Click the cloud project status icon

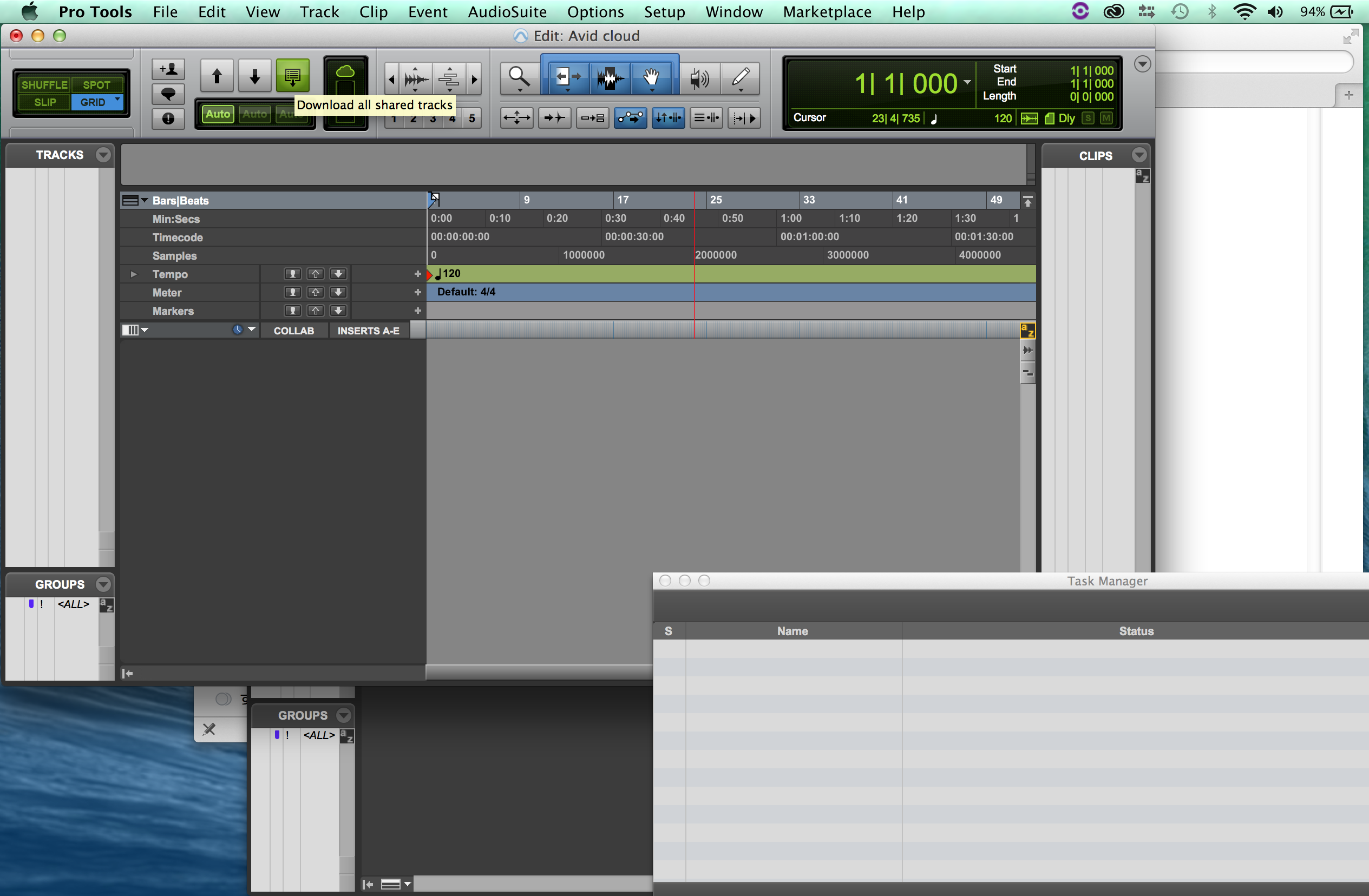click(x=345, y=71)
